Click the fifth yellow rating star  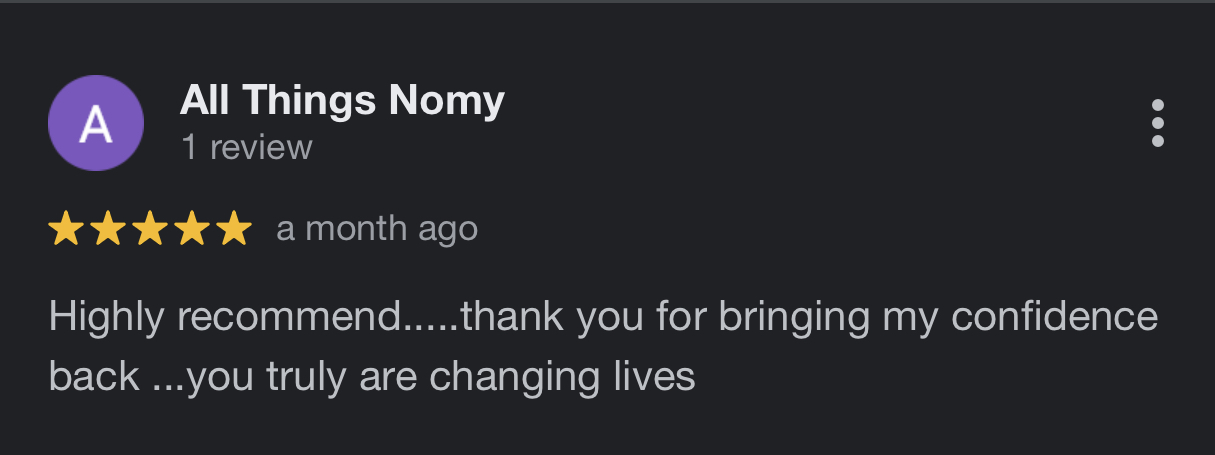tap(234, 229)
